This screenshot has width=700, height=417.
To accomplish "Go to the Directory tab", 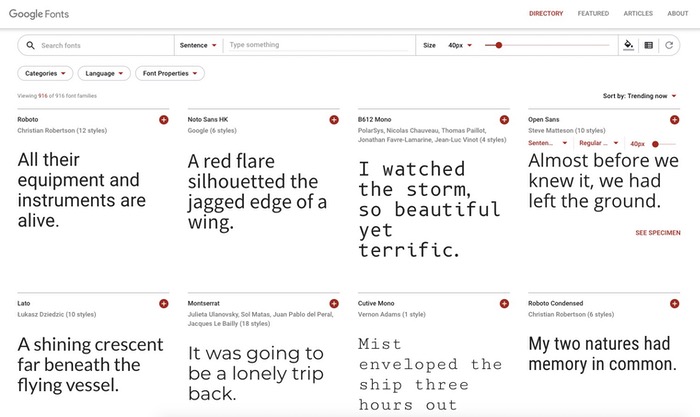I will tap(546, 13).
